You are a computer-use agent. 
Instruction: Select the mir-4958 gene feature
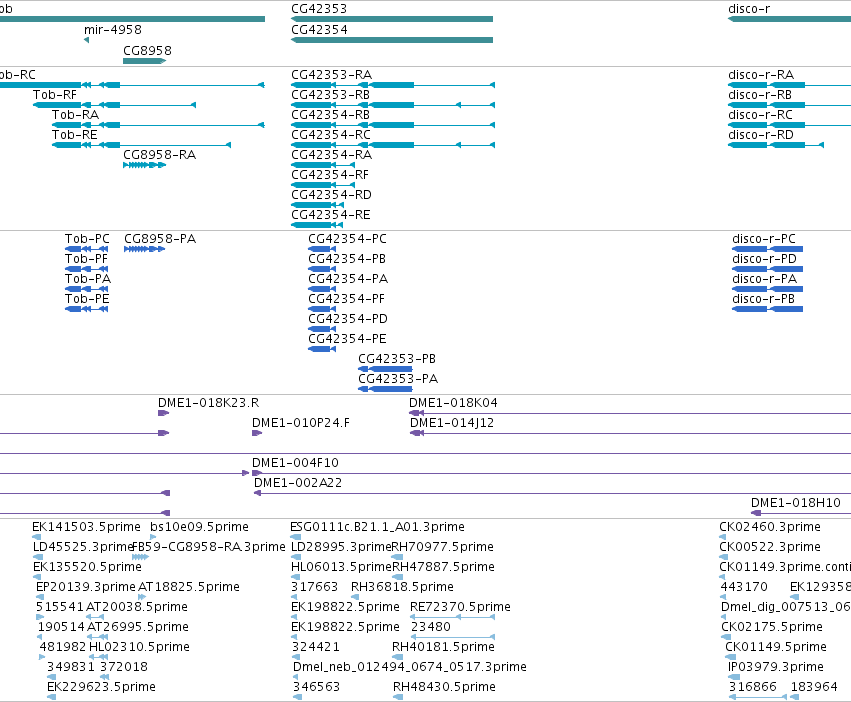tap(86, 40)
